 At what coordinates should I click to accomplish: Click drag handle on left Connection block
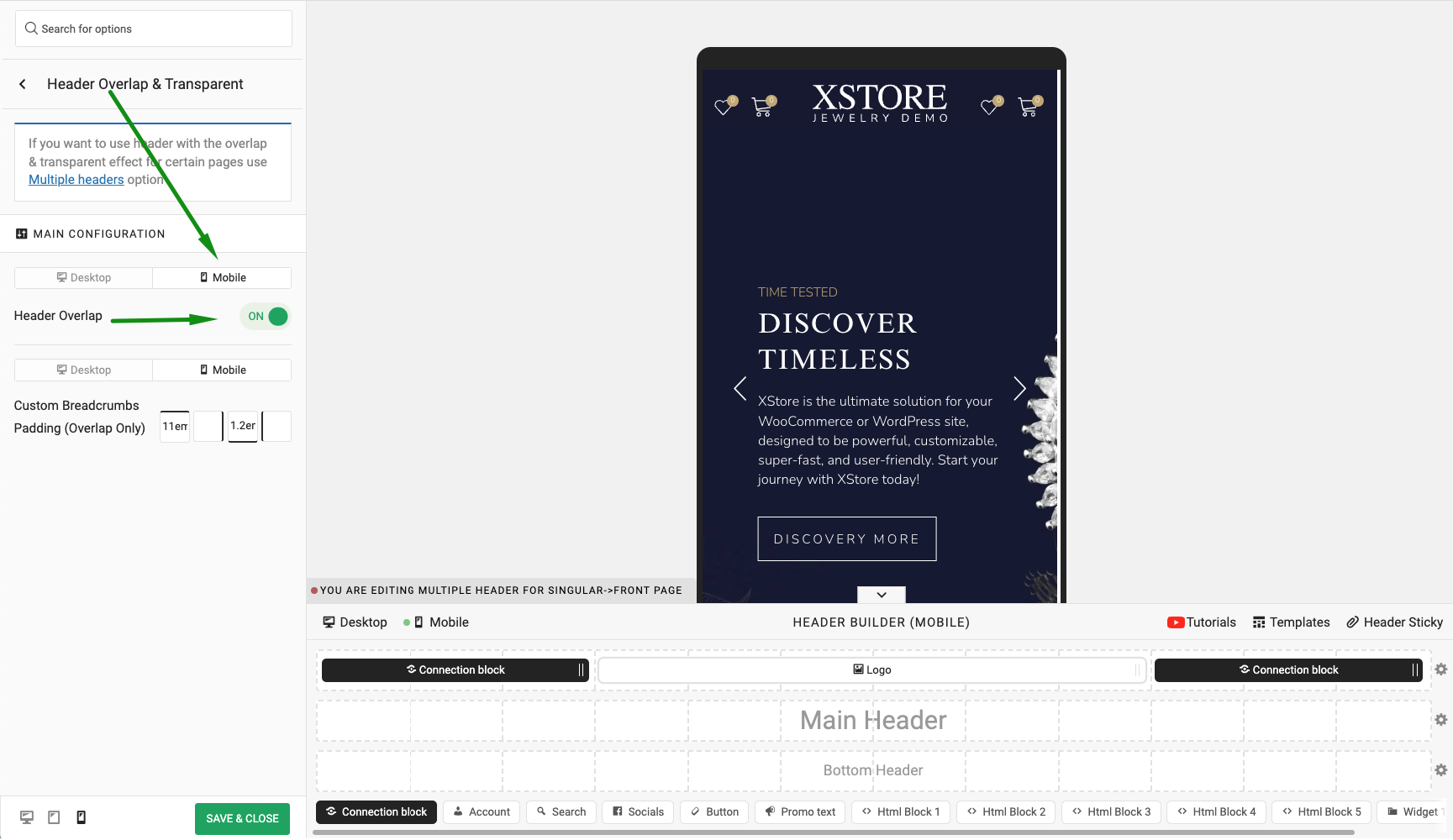click(581, 669)
